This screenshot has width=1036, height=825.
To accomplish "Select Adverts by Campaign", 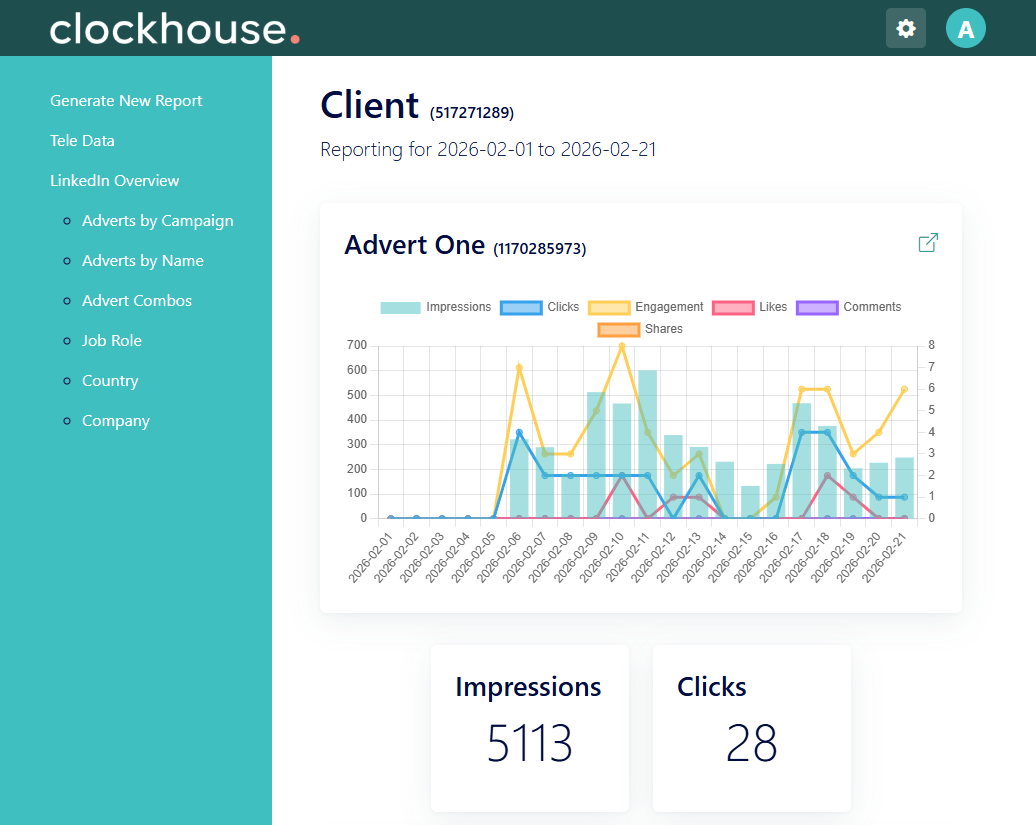I will (x=158, y=221).
